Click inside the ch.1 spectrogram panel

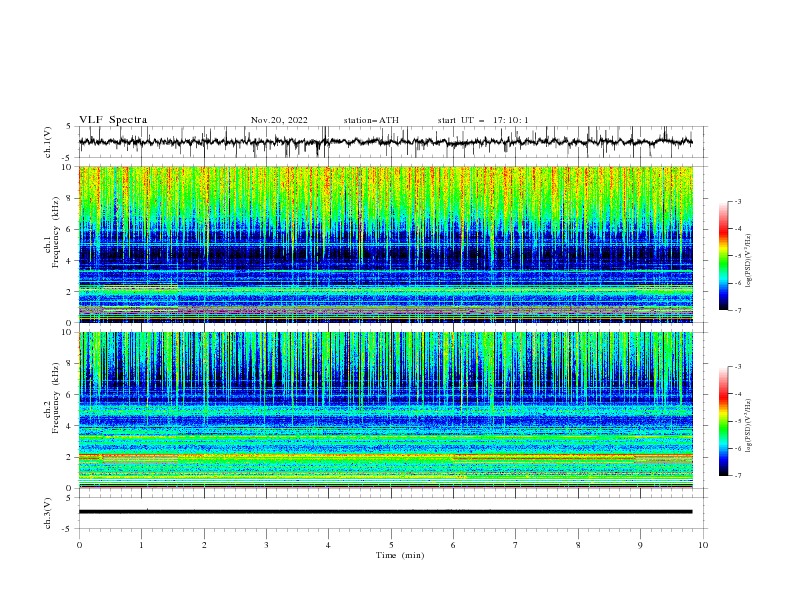coord(386,244)
